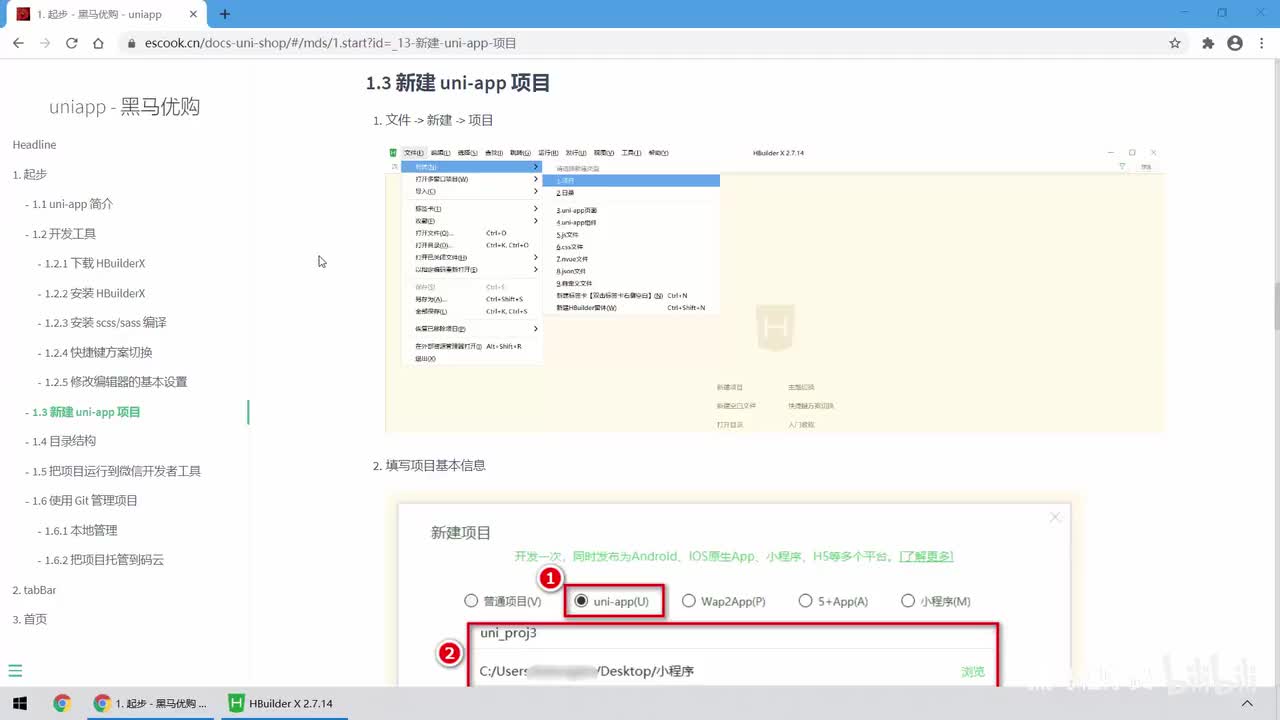Click the site lock icon in address bar

(131, 44)
